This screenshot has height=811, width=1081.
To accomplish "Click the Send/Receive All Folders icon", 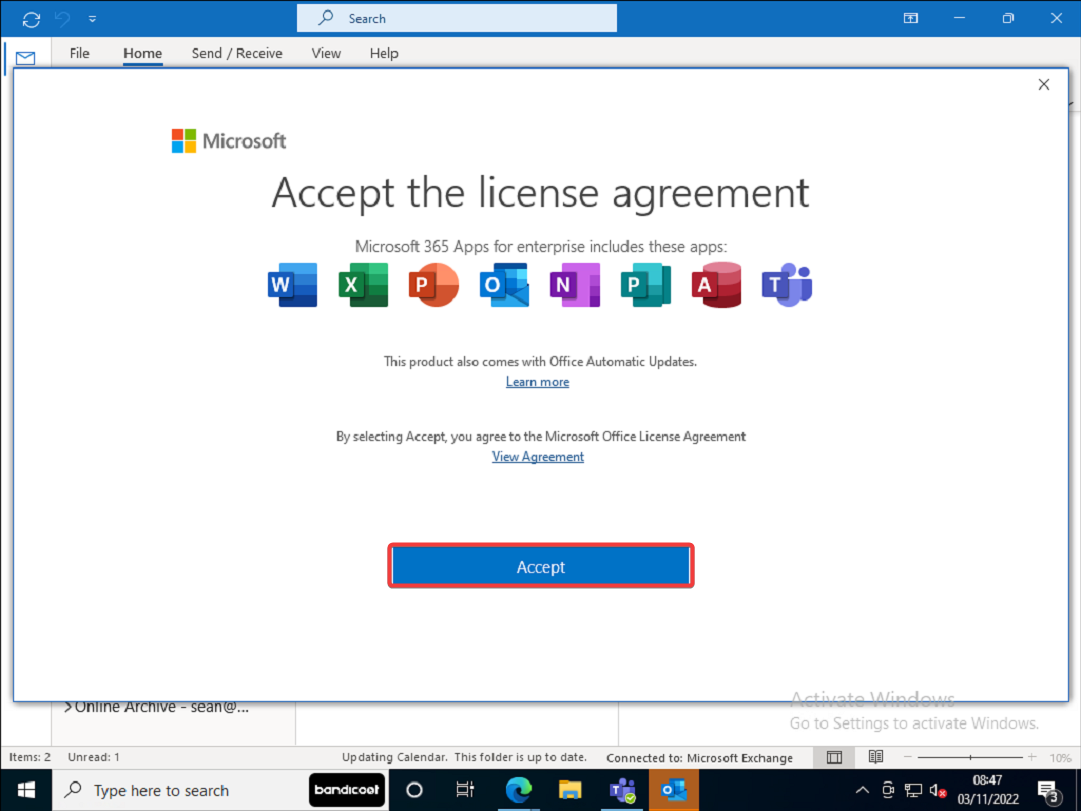I will [30, 18].
